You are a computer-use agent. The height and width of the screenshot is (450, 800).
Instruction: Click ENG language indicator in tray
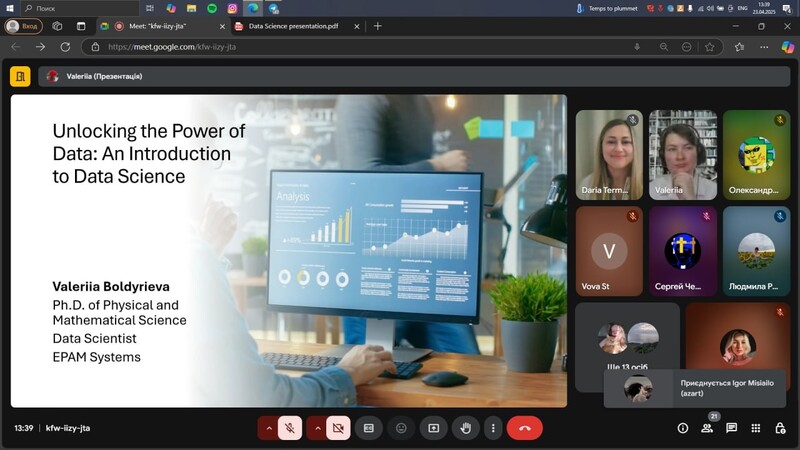click(743, 8)
